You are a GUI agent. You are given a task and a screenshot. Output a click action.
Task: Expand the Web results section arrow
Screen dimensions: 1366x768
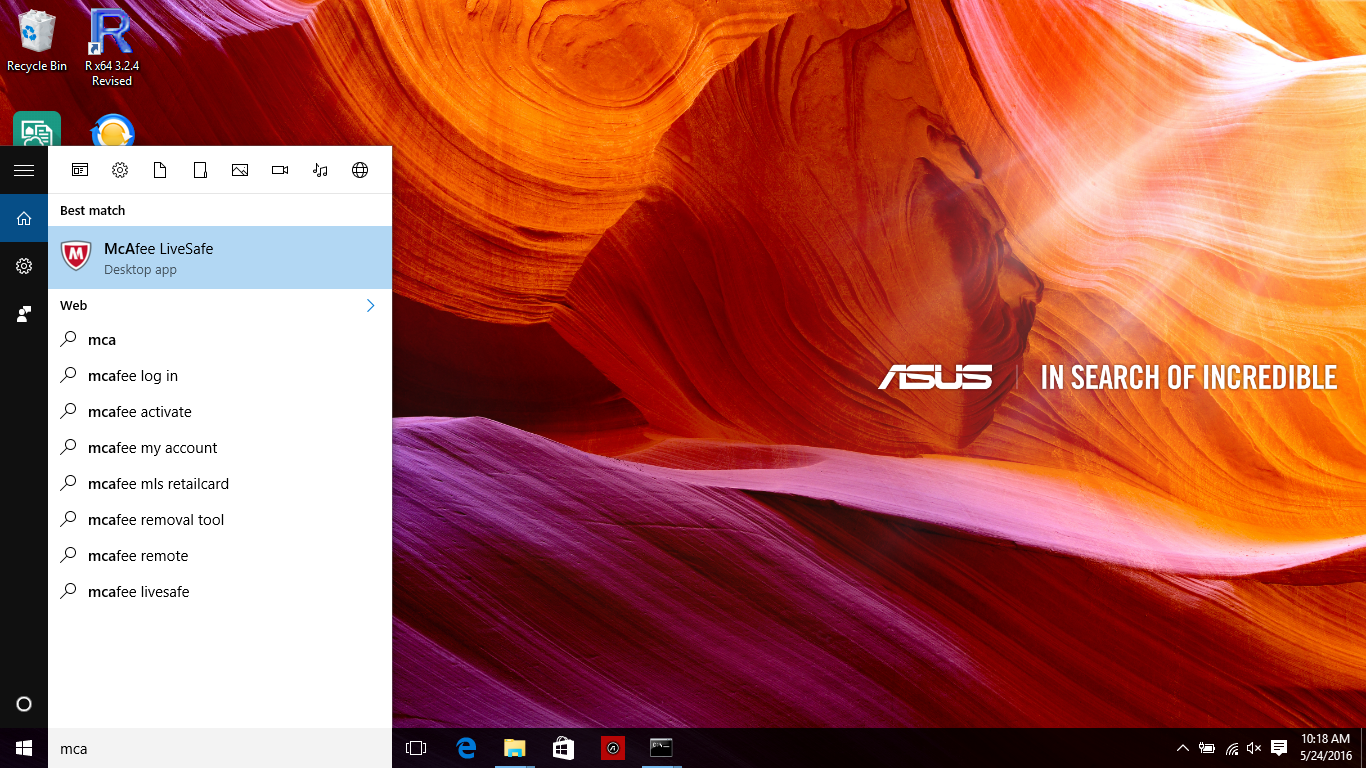pos(370,305)
